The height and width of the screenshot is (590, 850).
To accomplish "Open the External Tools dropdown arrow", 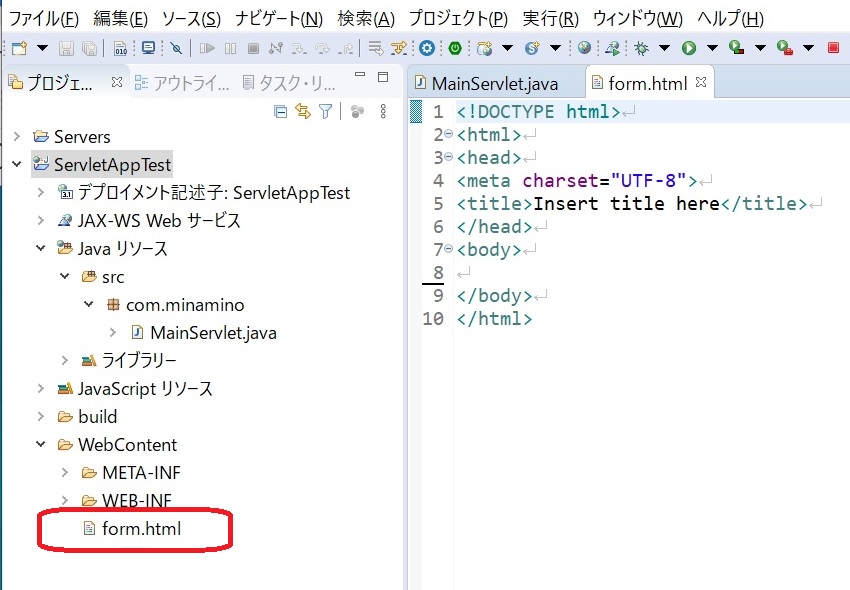I will 808,48.
